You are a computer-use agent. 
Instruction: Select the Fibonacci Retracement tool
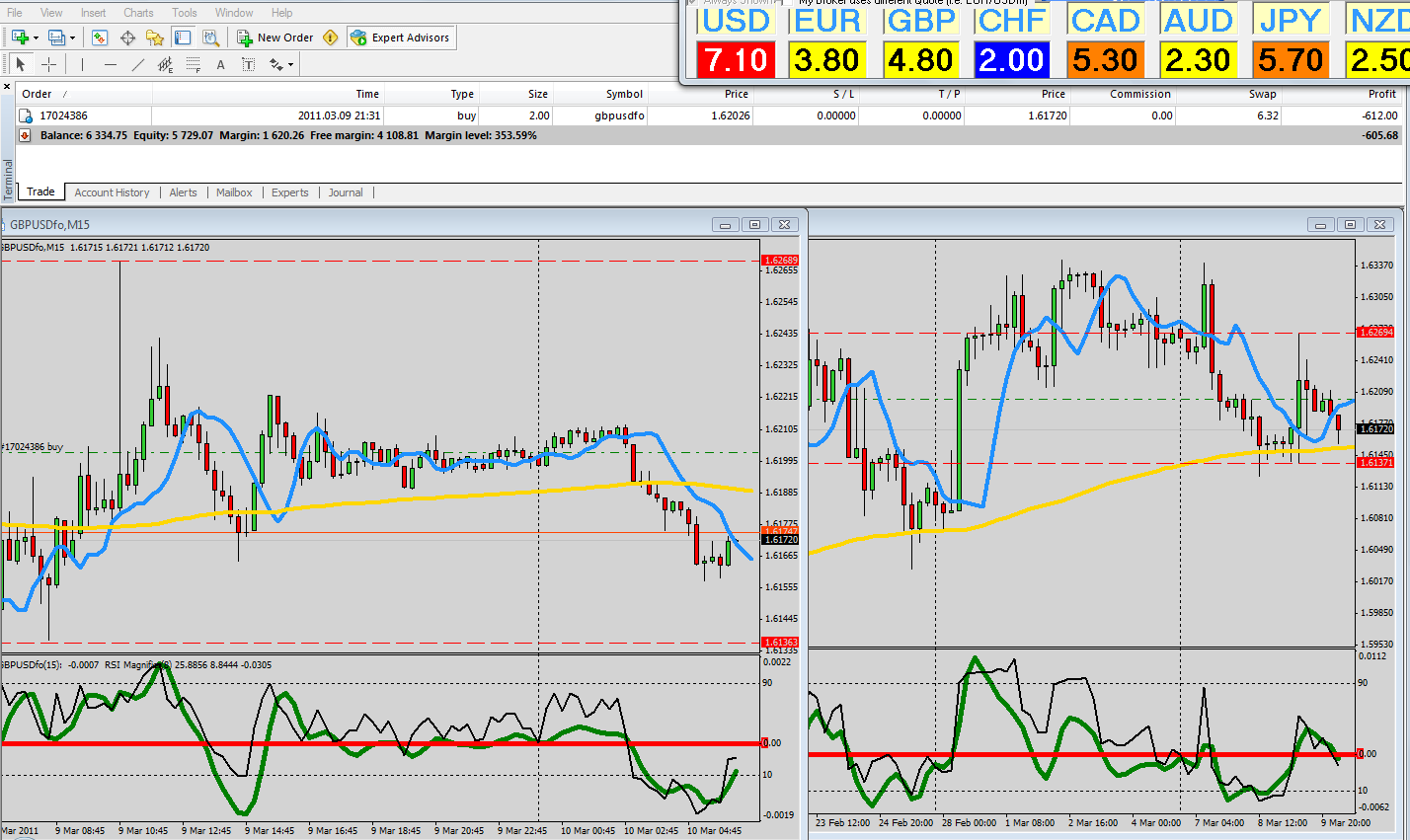[194, 64]
